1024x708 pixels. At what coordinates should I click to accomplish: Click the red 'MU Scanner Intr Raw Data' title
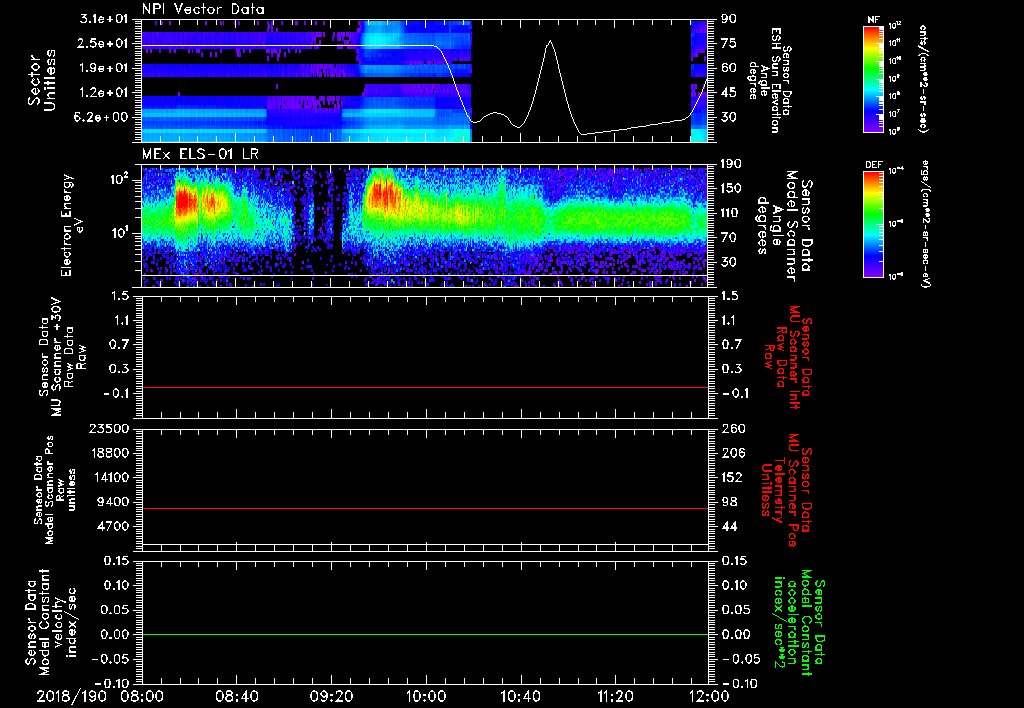(789, 357)
